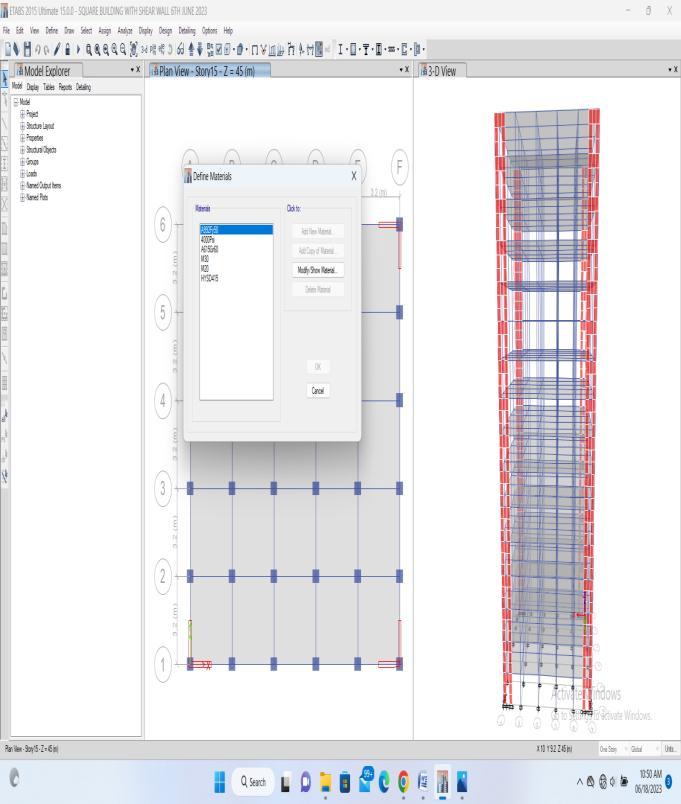
Task: Click the Units button in status bar
Action: coord(671,749)
